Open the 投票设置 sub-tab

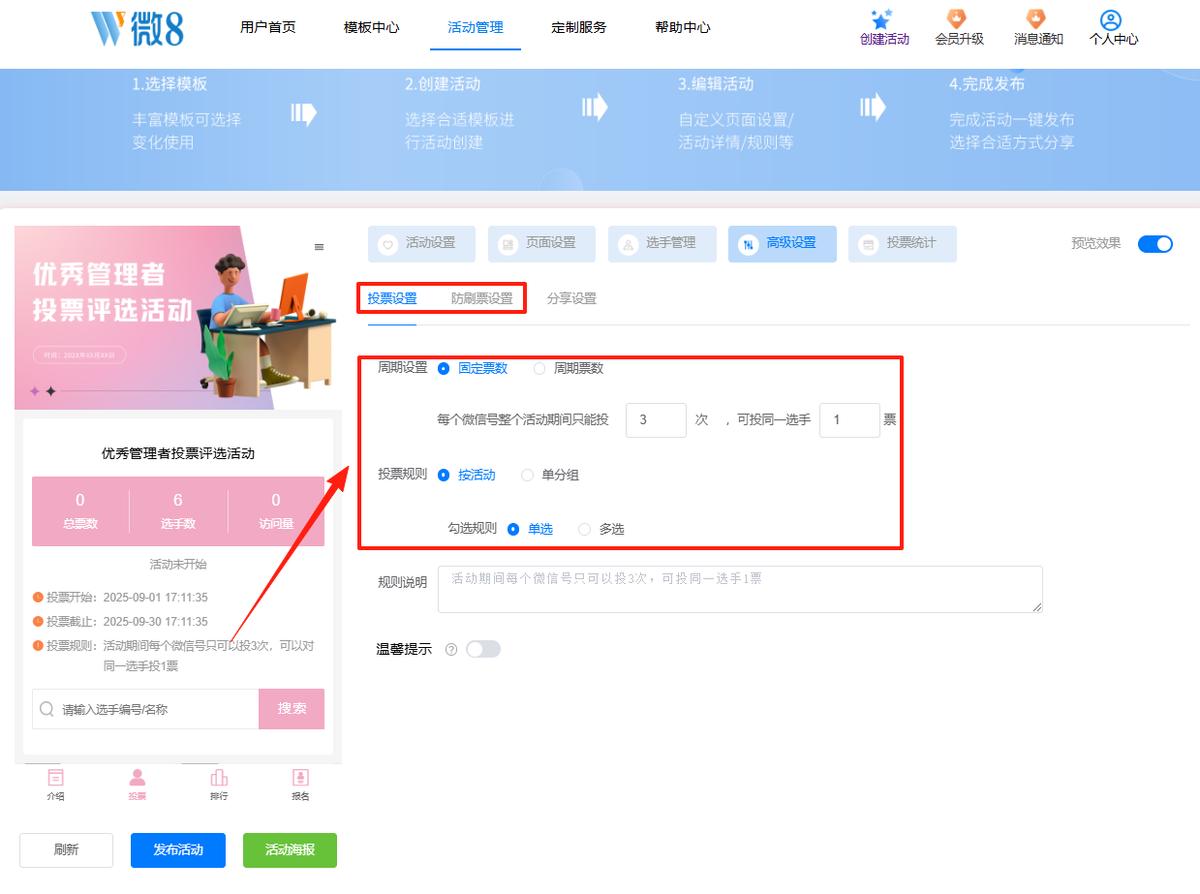pyautogui.click(x=392, y=298)
